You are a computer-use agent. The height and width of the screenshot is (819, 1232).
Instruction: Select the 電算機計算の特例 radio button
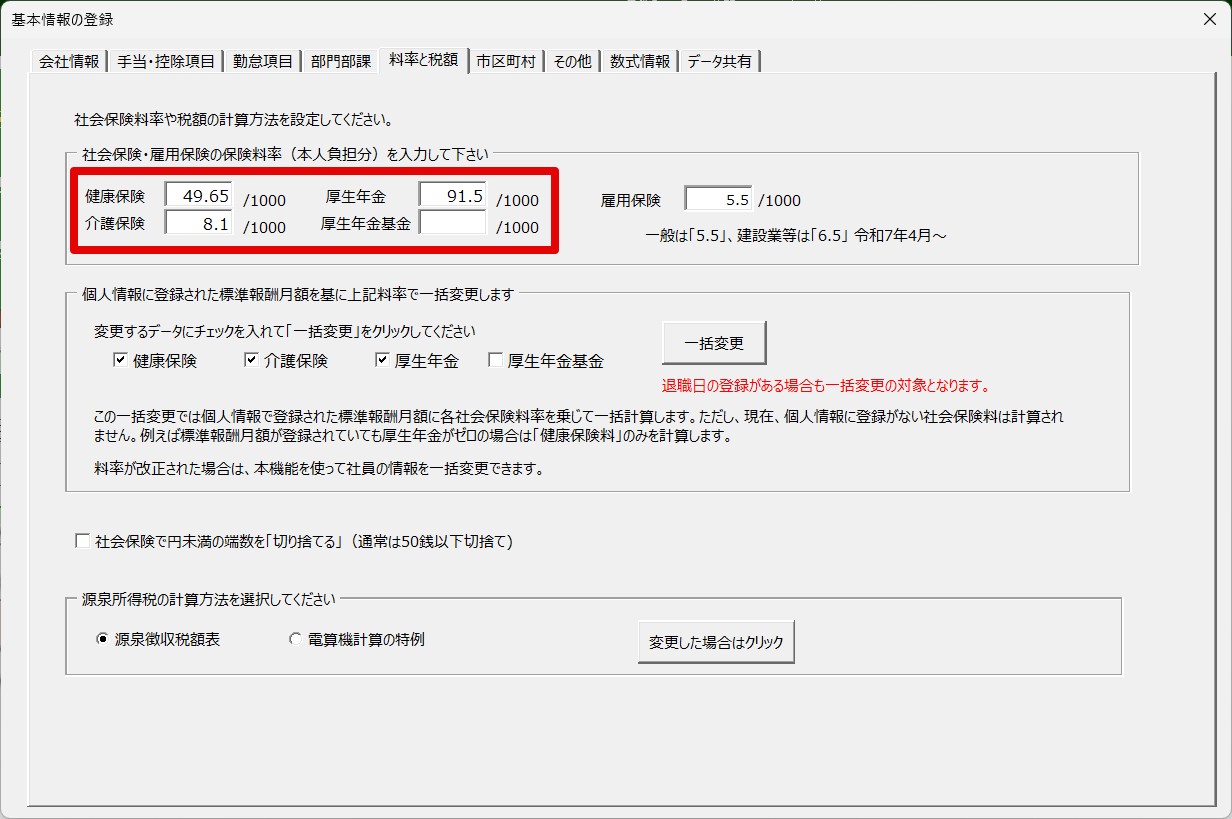click(295, 640)
